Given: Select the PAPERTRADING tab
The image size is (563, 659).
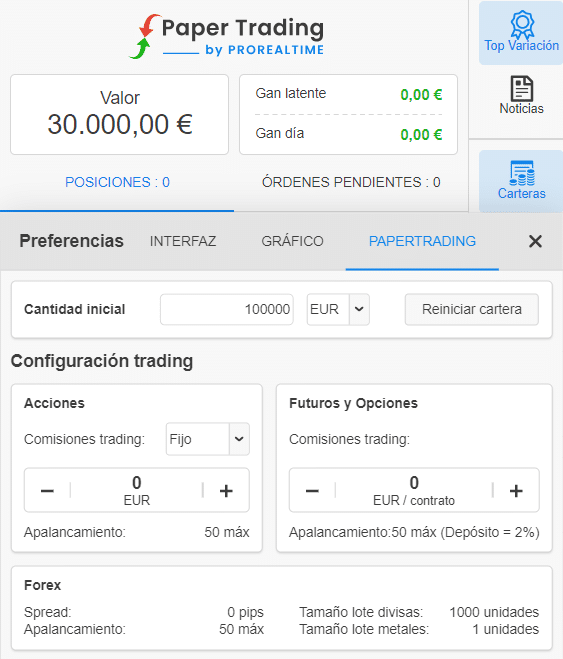Looking at the screenshot, I should [x=422, y=241].
